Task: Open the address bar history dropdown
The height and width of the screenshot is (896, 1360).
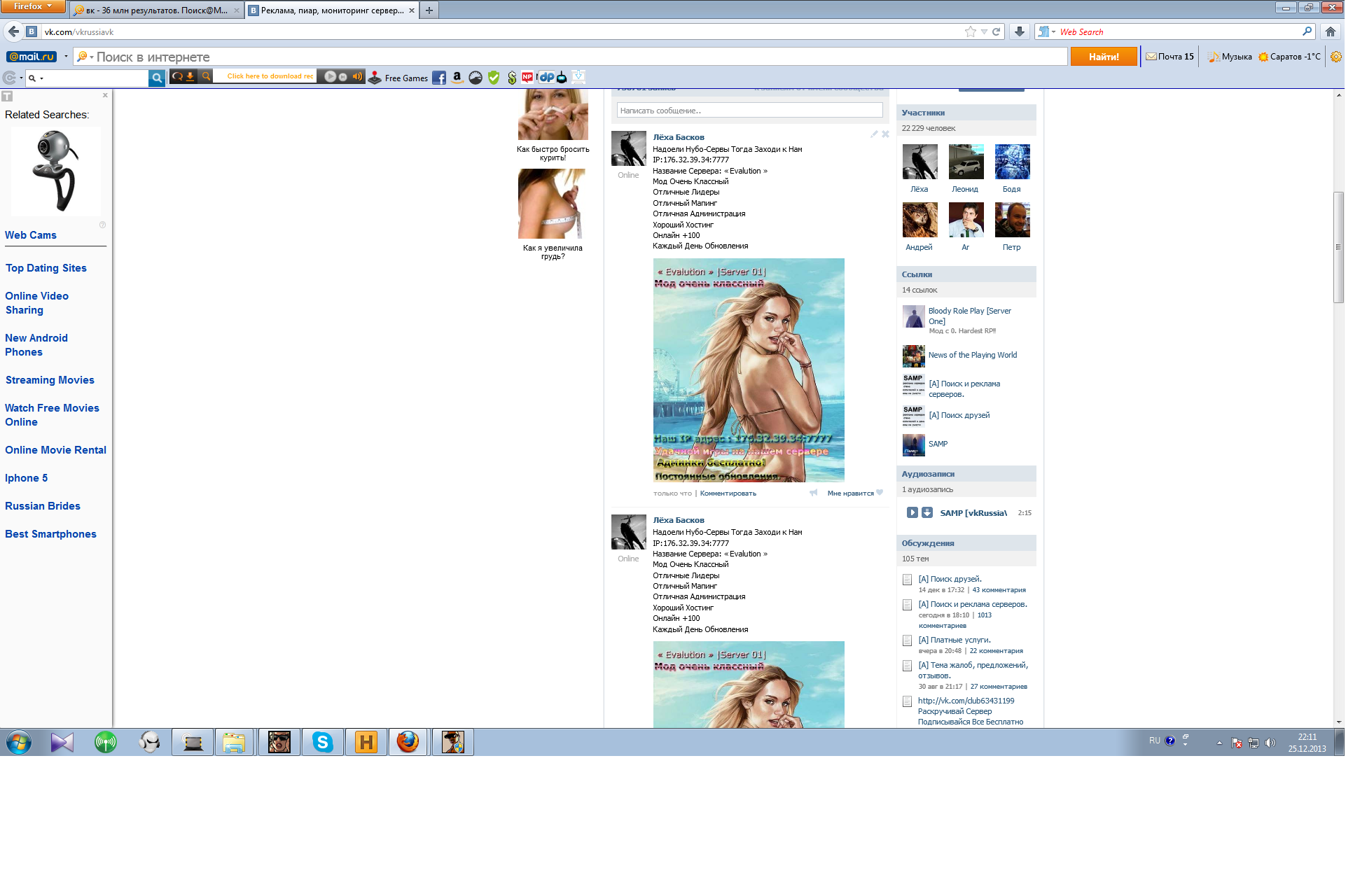Action: click(x=984, y=31)
